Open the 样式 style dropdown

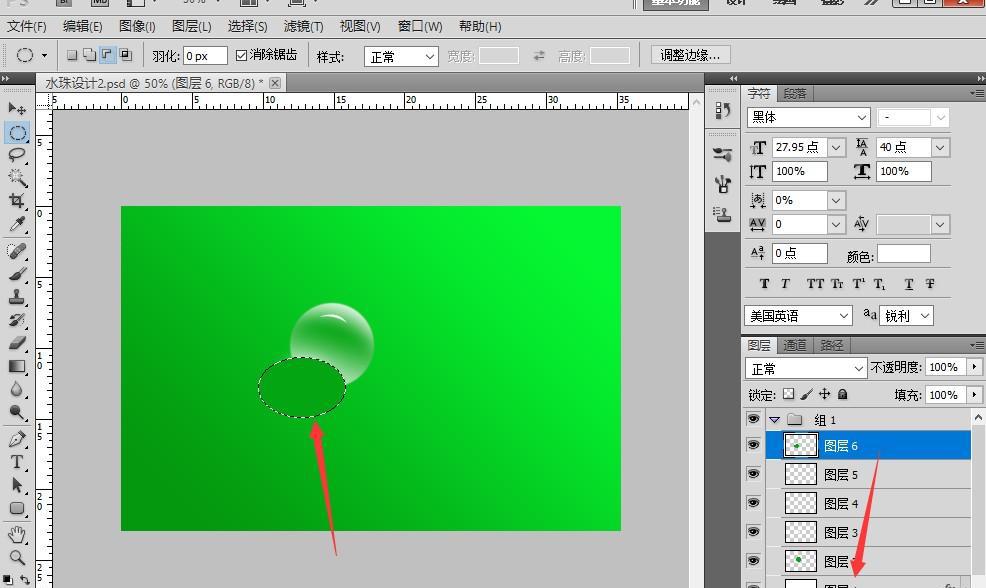click(401, 57)
